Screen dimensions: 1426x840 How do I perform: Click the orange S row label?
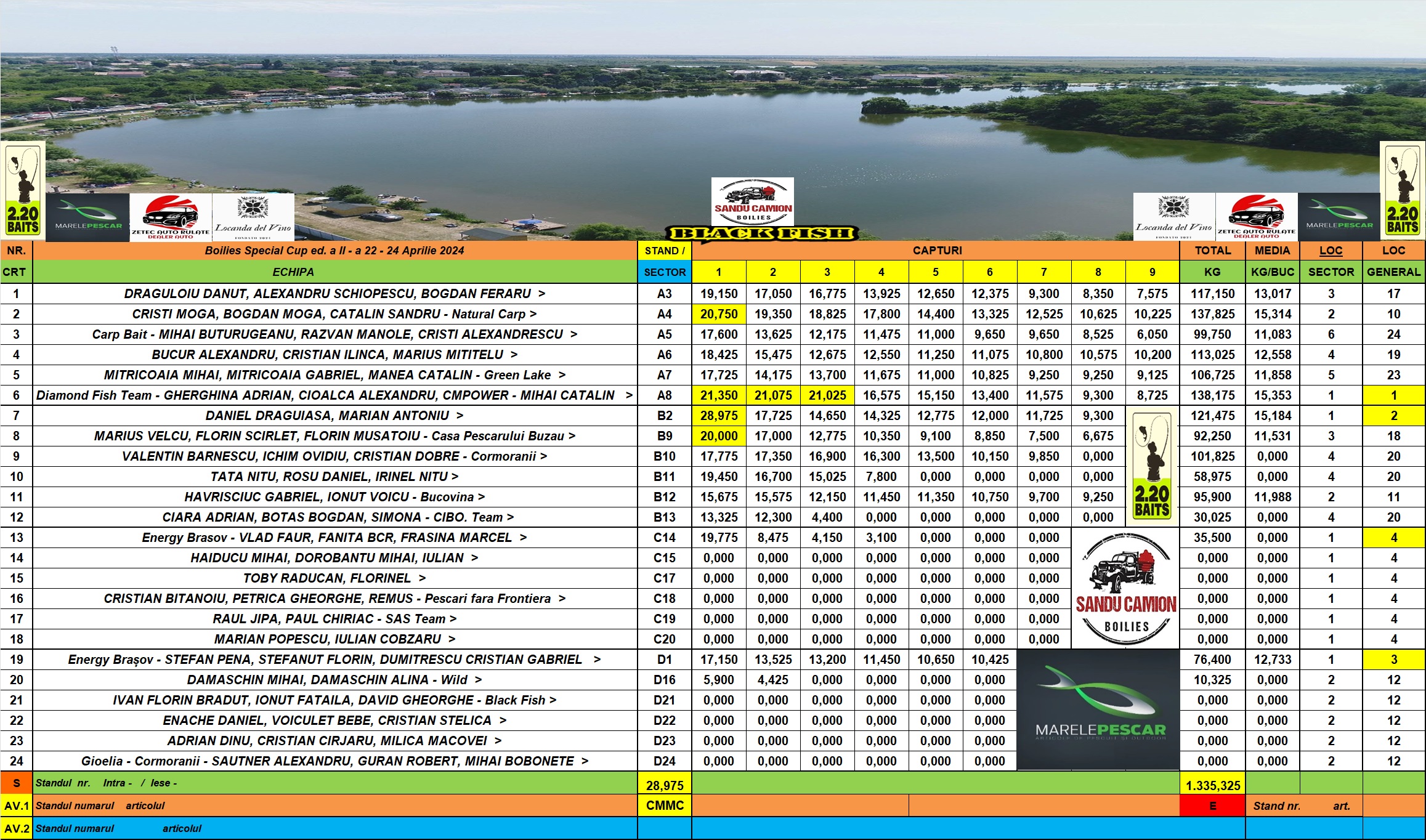[16, 783]
